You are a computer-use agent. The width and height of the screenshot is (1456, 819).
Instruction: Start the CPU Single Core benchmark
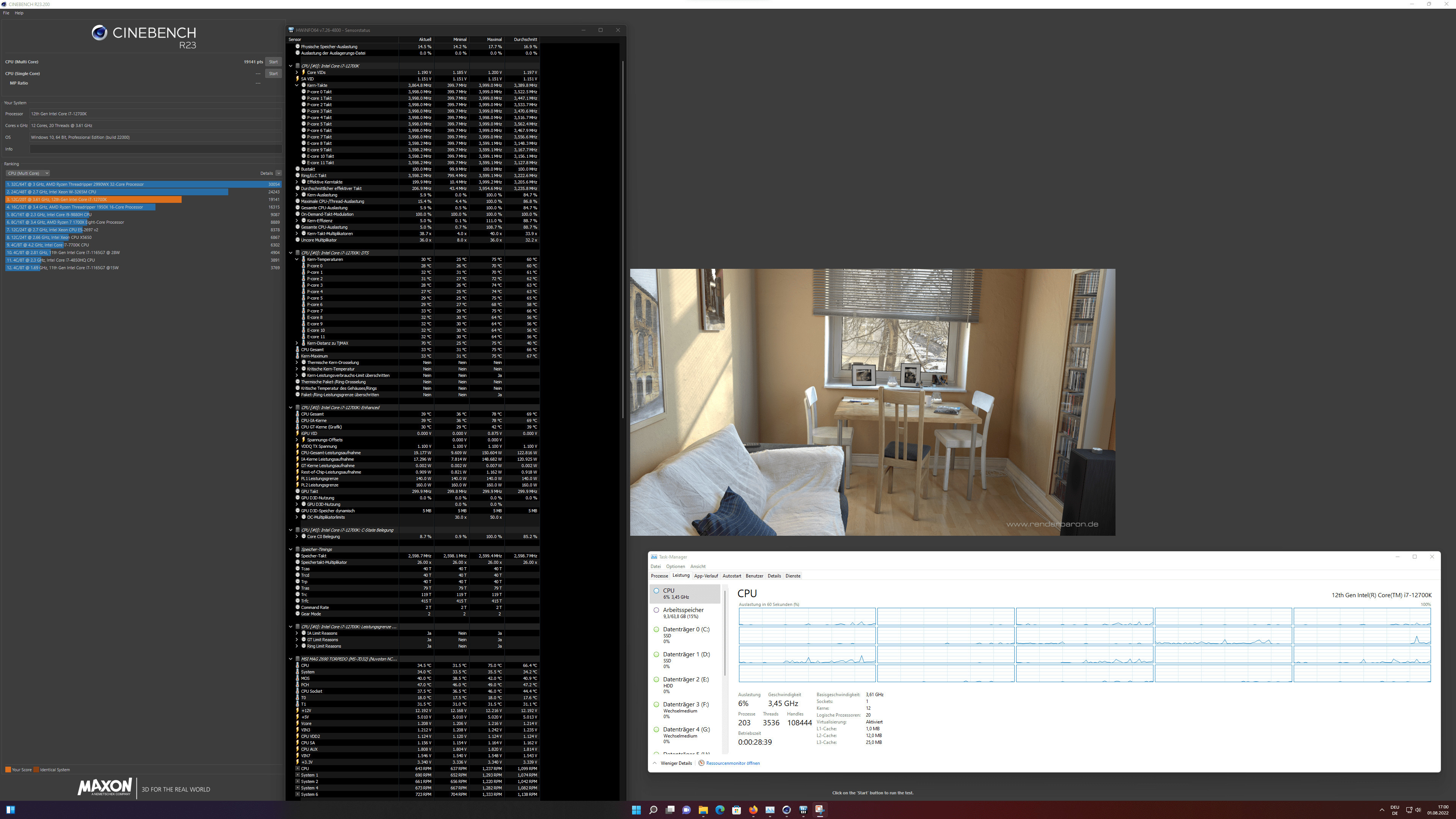point(273,74)
